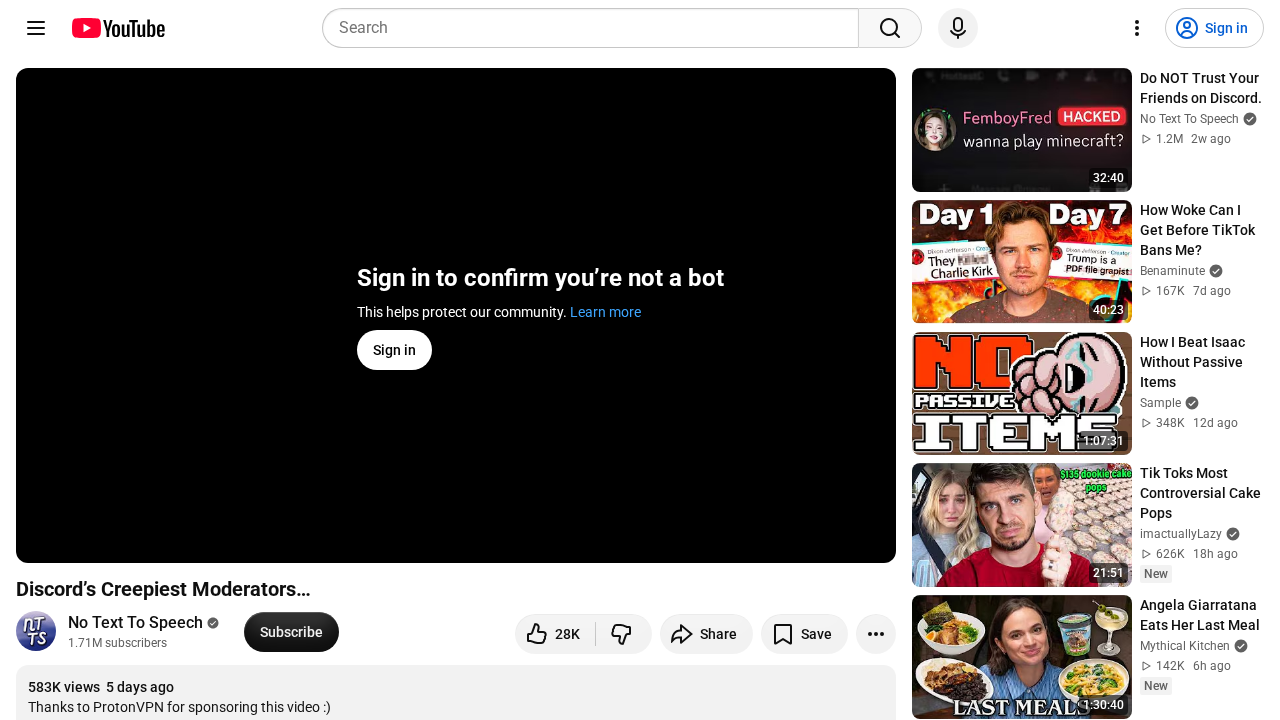Like the video with thumbs up
Viewport: 1280px width, 720px height.
555,634
